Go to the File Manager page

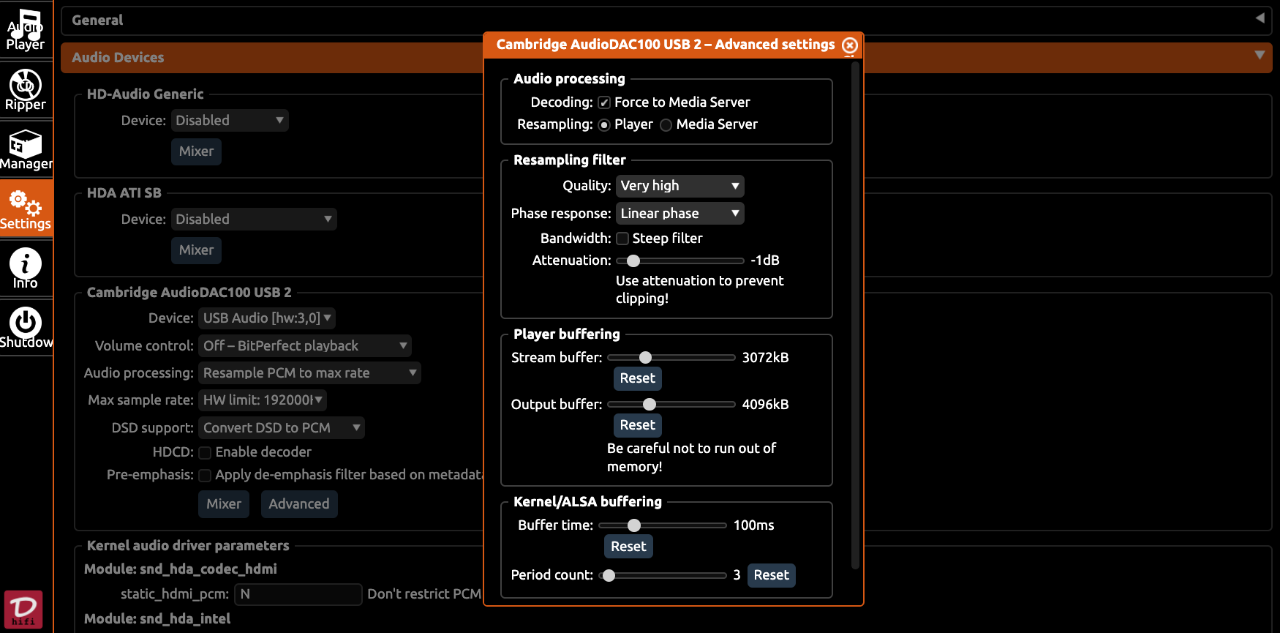[x=25, y=148]
